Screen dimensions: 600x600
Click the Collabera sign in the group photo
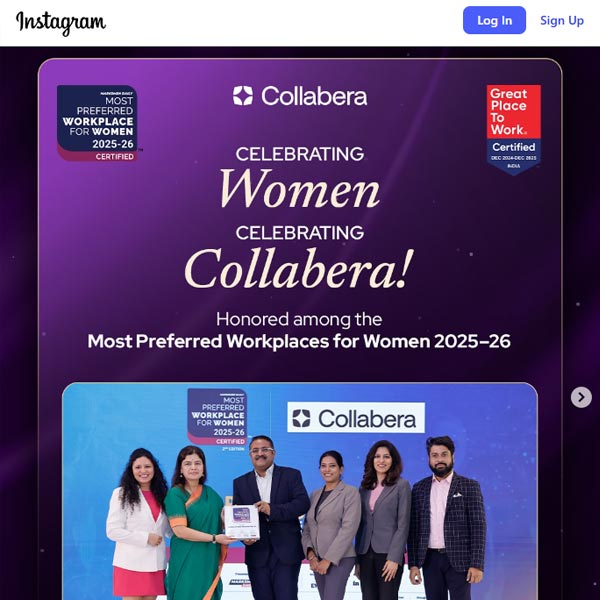356,417
